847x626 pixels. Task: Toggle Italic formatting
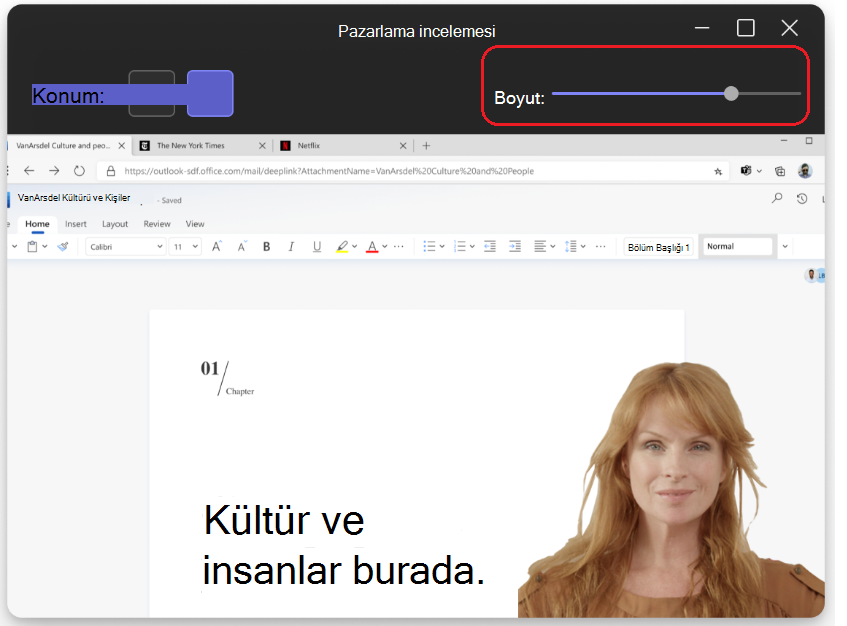pyautogui.click(x=291, y=247)
